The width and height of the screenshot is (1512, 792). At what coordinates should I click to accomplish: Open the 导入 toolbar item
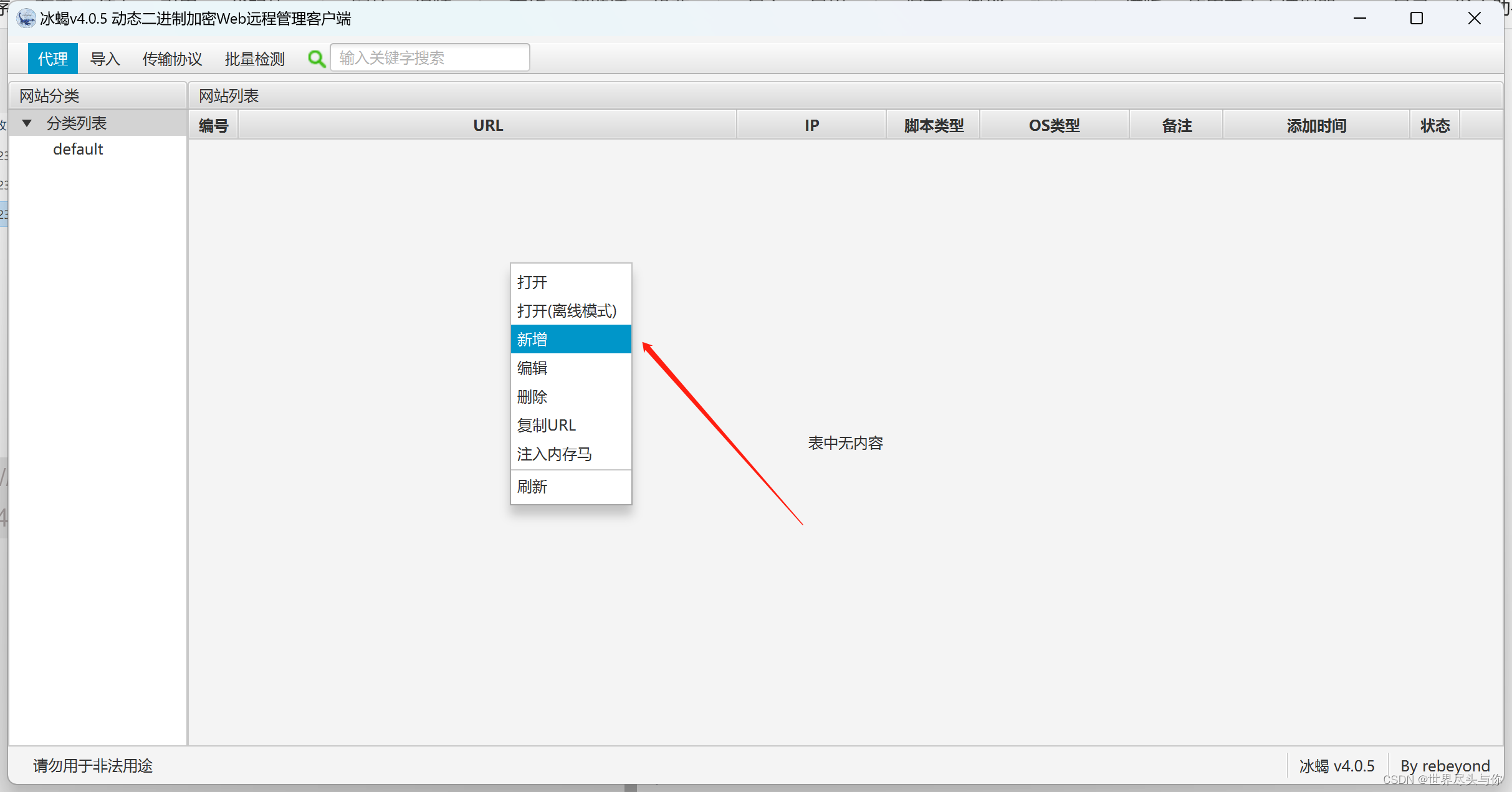point(105,59)
